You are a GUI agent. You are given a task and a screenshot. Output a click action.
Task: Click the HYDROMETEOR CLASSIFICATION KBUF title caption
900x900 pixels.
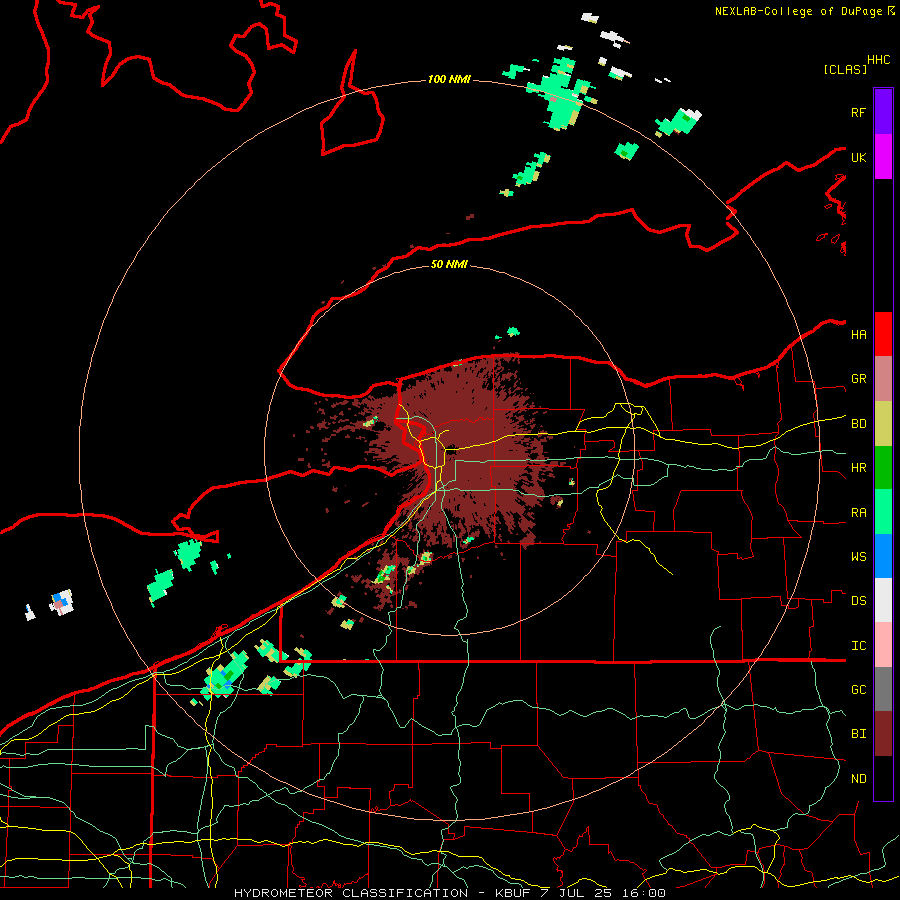(450, 893)
